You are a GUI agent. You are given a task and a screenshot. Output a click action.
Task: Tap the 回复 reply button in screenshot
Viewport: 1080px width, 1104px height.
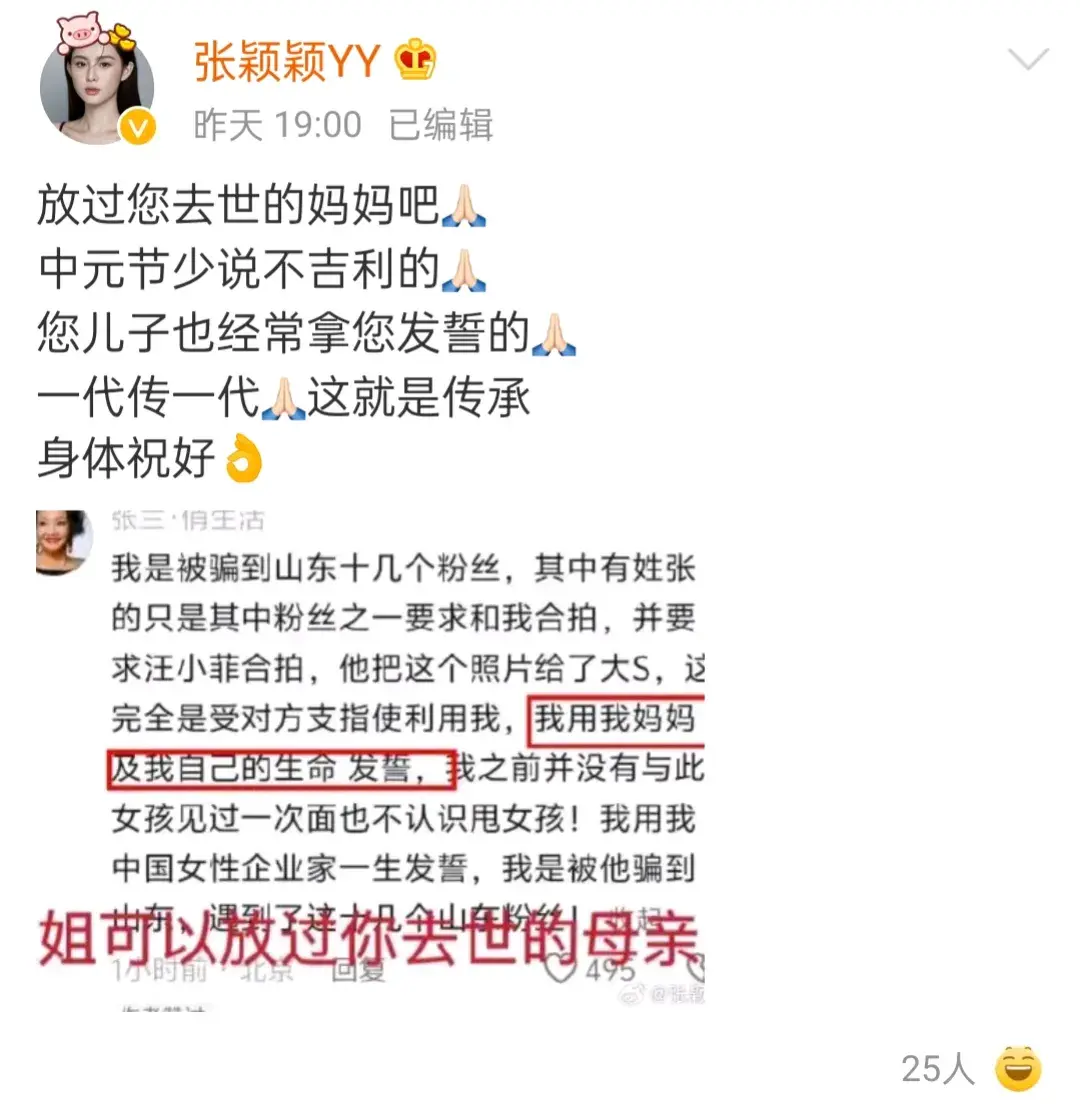pyautogui.click(x=358, y=971)
